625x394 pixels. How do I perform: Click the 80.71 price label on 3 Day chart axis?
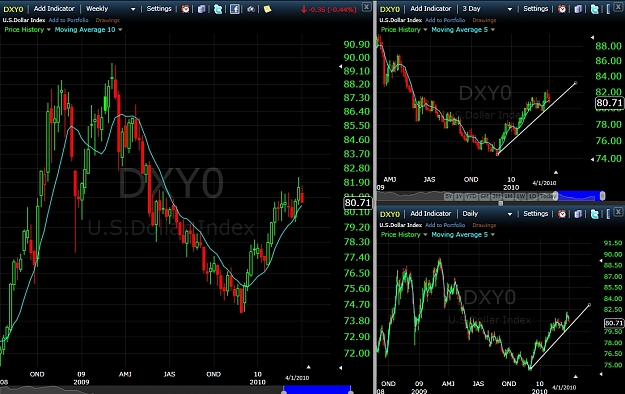pos(609,103)
